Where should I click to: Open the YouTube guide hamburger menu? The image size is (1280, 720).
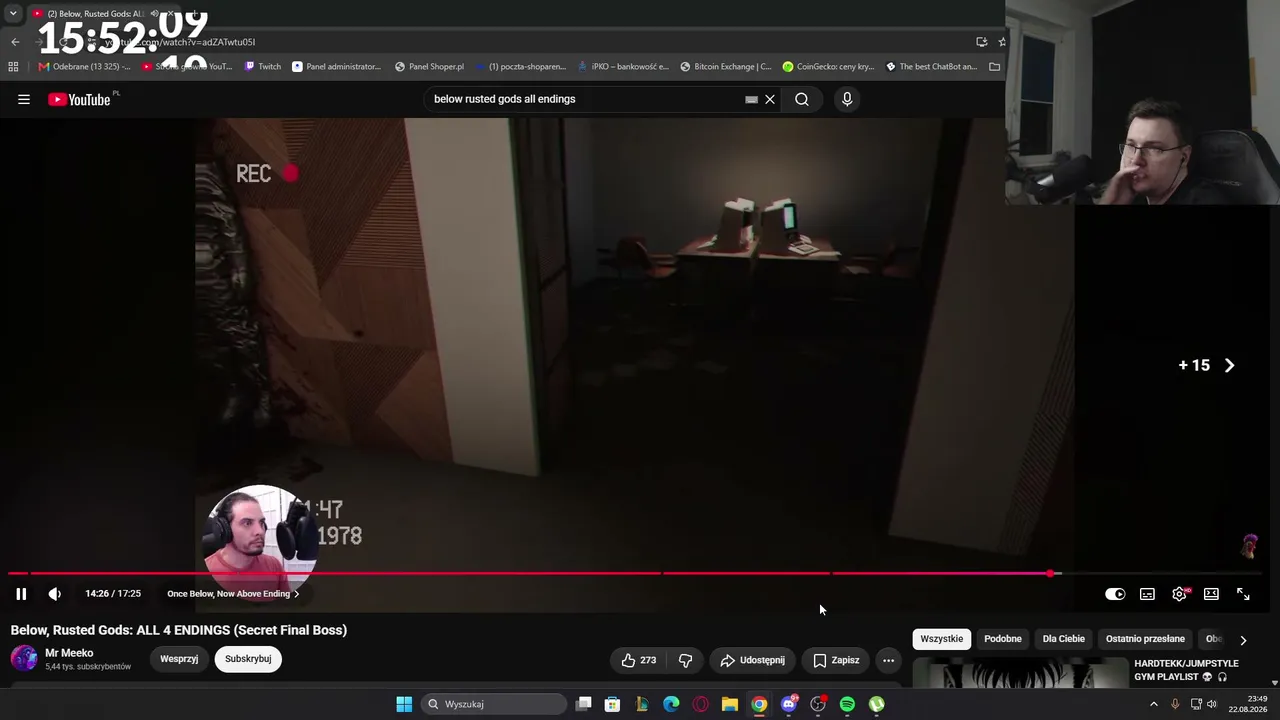[x=24, y=99]
